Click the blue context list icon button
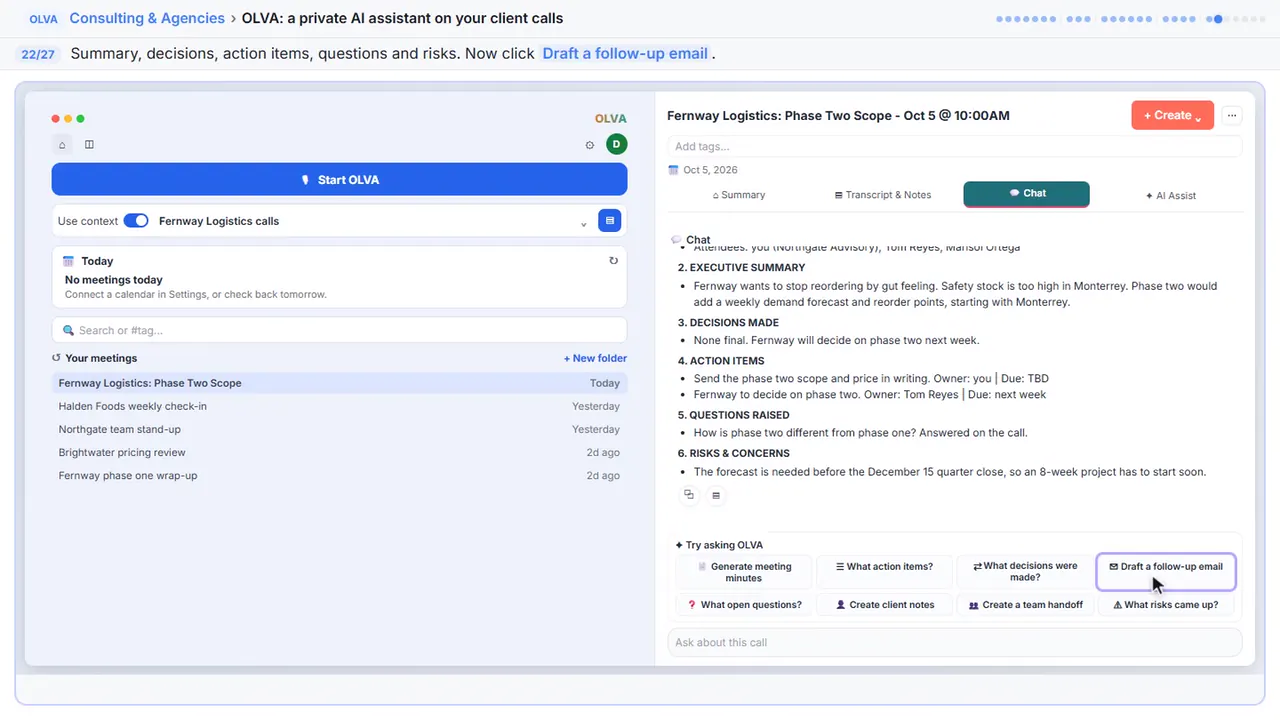 609,221
